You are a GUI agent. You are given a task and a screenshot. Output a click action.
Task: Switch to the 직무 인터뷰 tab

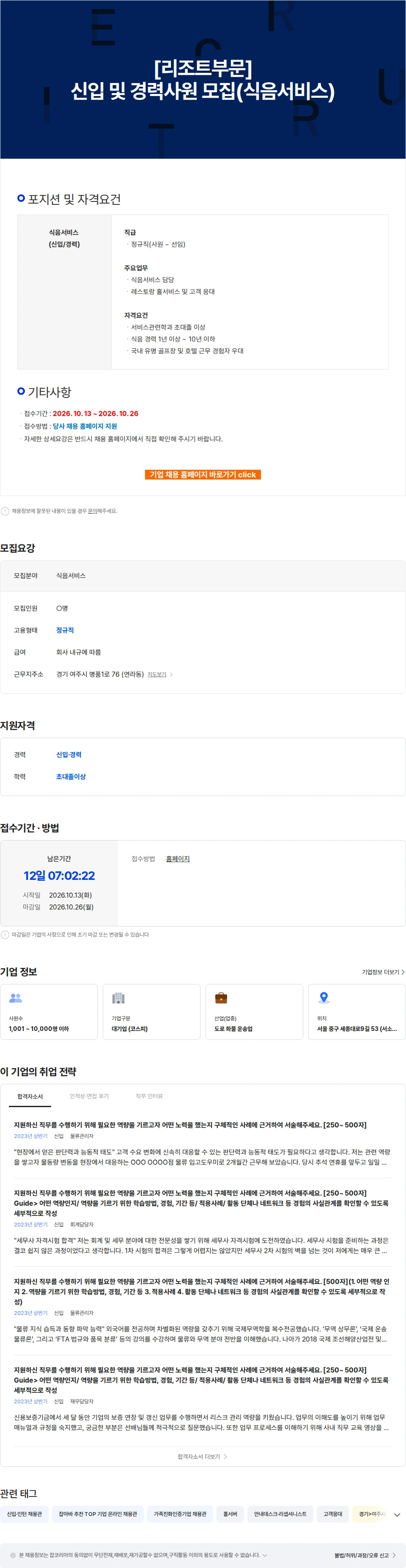pos(149,1096)
